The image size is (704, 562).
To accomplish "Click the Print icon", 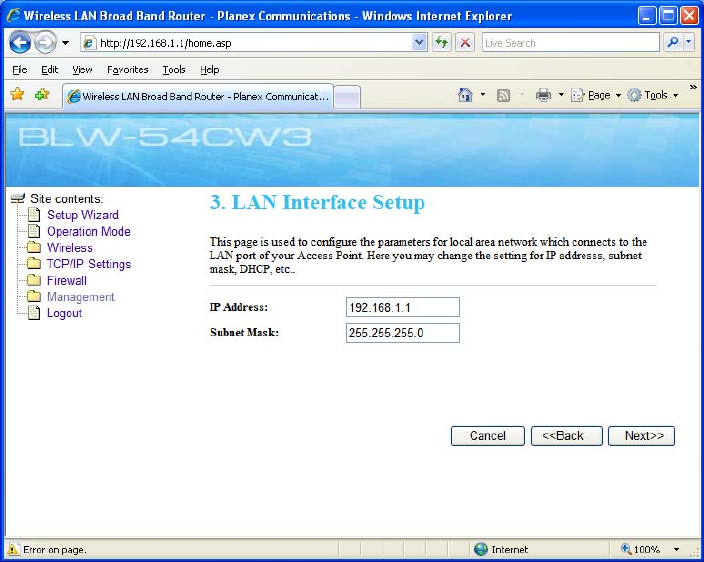I will (x=543, y=95).
